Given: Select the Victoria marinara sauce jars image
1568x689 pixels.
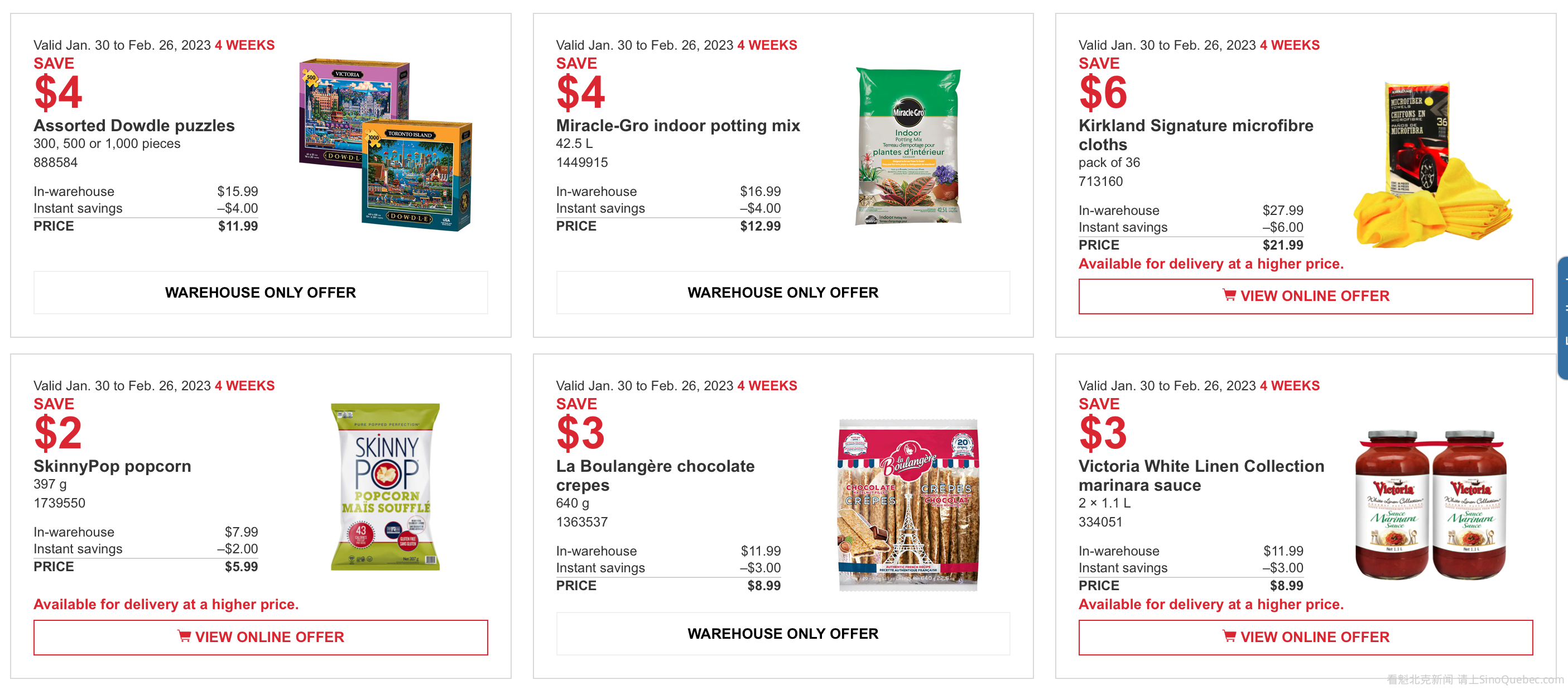Looking at the screenshot, I should pos(1430,504).
